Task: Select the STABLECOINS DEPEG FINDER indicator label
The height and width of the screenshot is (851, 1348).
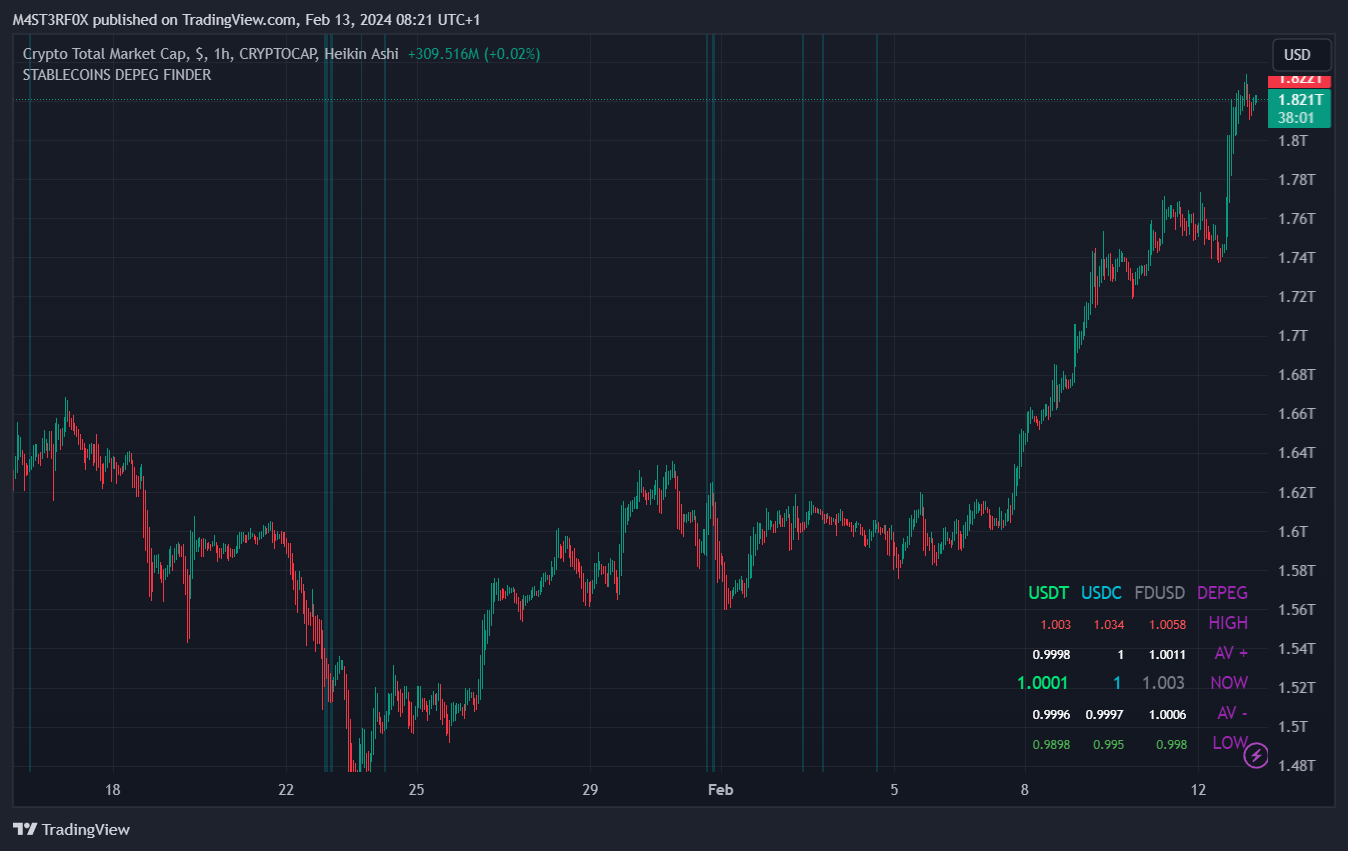Action: pos(117,74)
